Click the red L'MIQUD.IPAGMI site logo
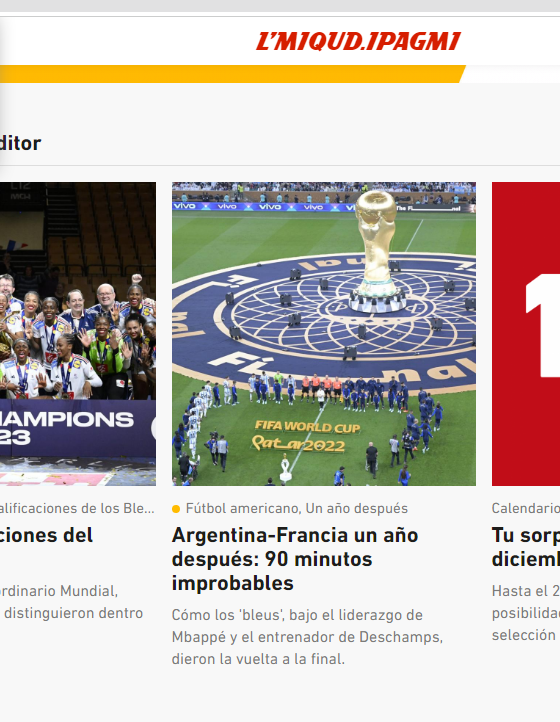560x722 pixels. click(x=358, y=41)
